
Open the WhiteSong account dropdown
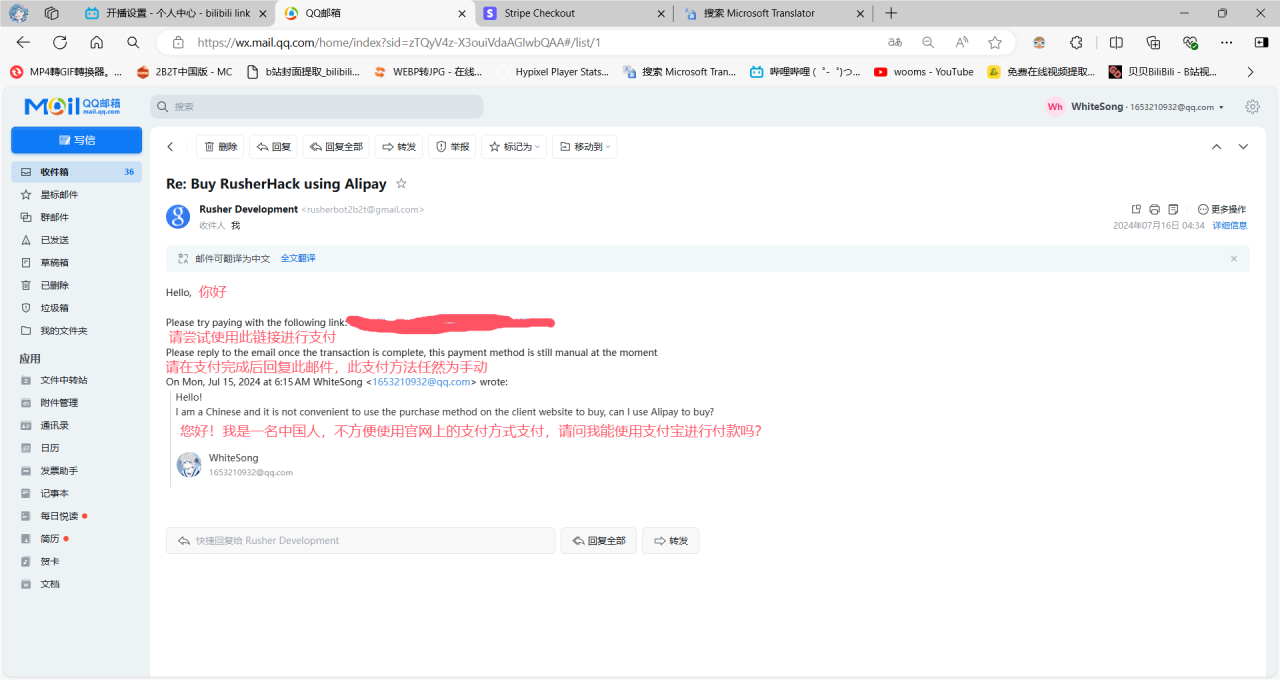click(x=1137, y=107)
